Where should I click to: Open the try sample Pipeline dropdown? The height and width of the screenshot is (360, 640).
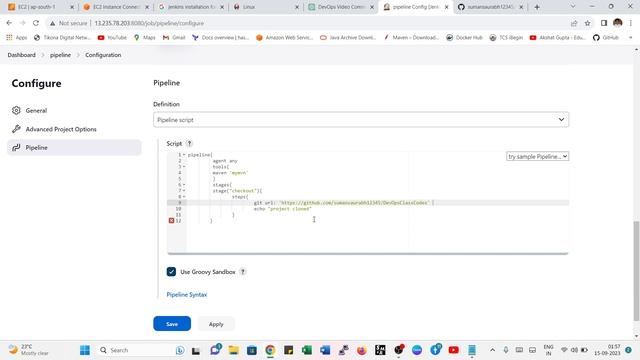pos(537,156)
